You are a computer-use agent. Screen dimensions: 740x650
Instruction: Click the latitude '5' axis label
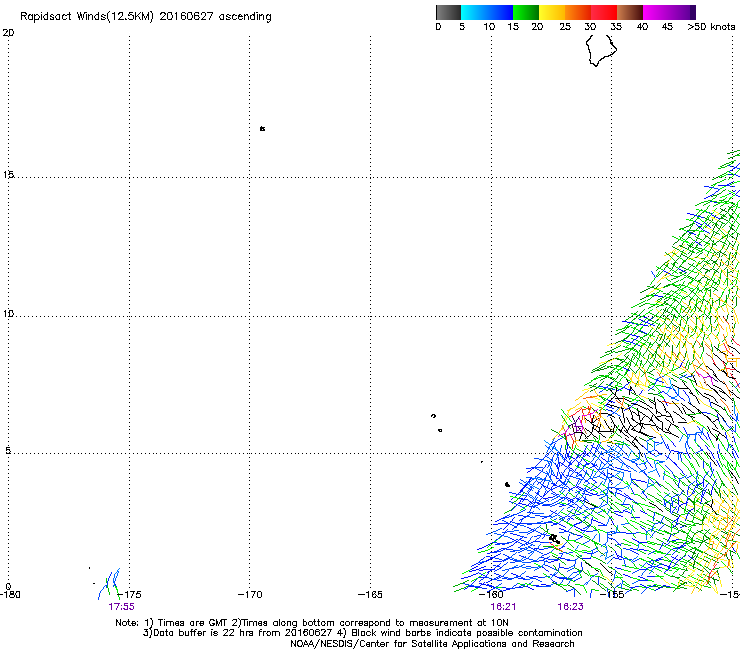point(8,450)
